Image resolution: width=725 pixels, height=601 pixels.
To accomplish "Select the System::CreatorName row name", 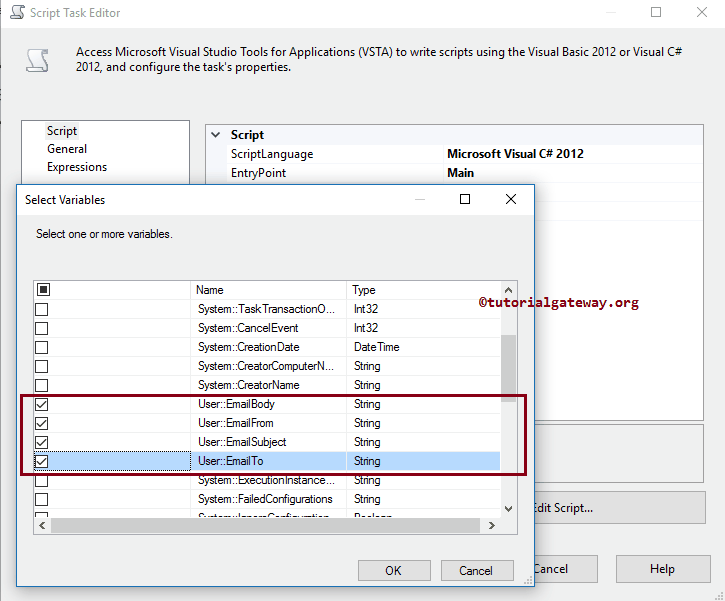I will (249, 385).
